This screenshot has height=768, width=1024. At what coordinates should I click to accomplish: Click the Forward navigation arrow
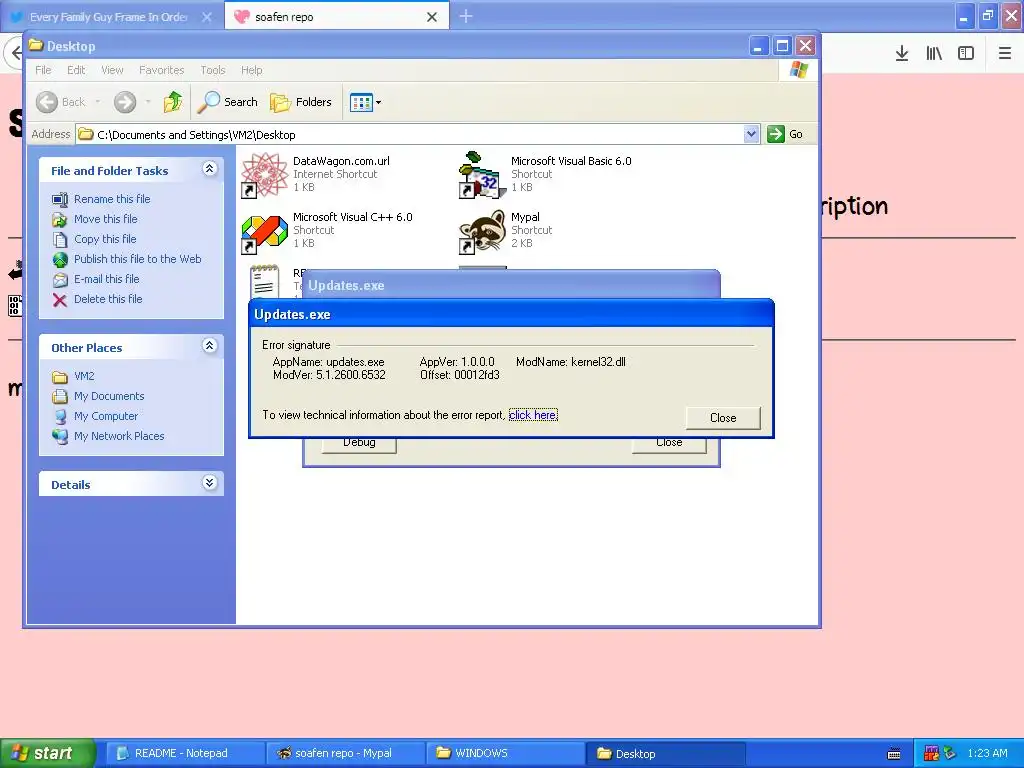[125, 102]
